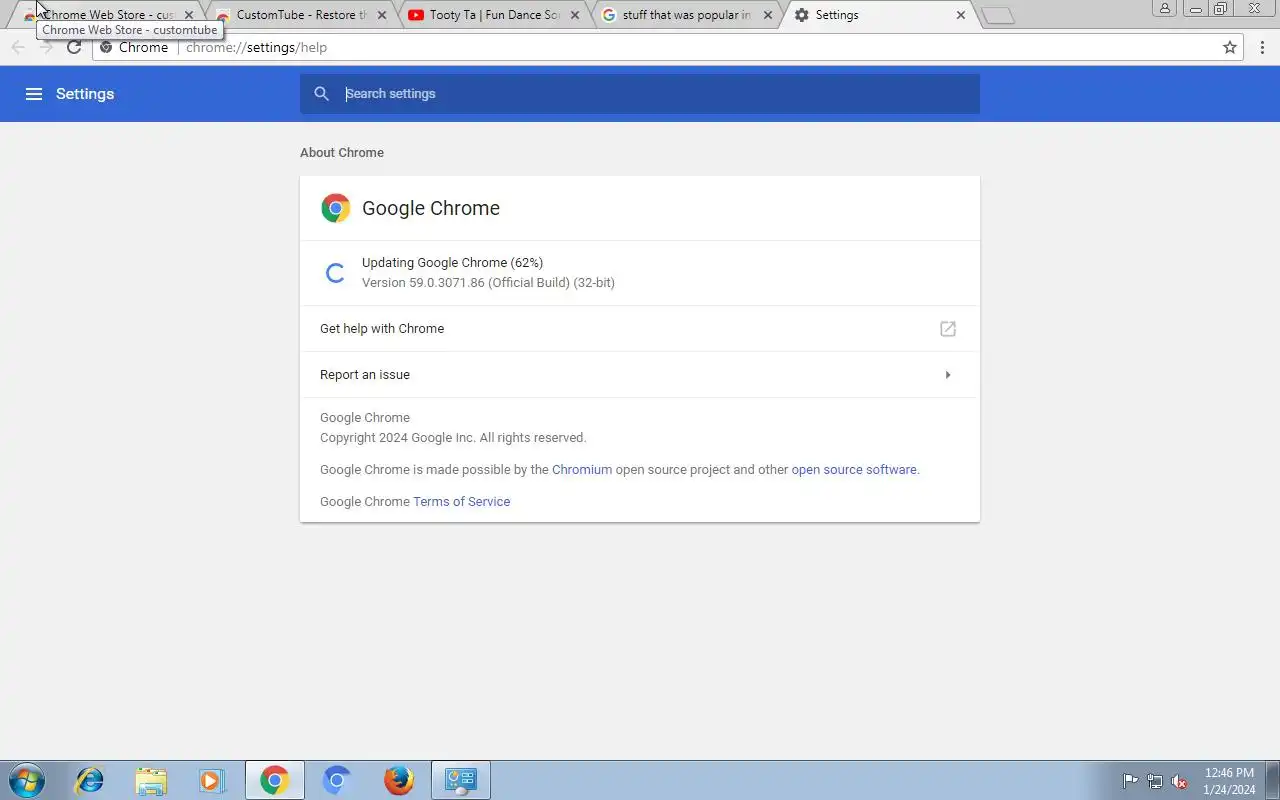Close the Settings tab
Image resolution: width=1280 pixels, height=800 pixels.
coord(961,15)
